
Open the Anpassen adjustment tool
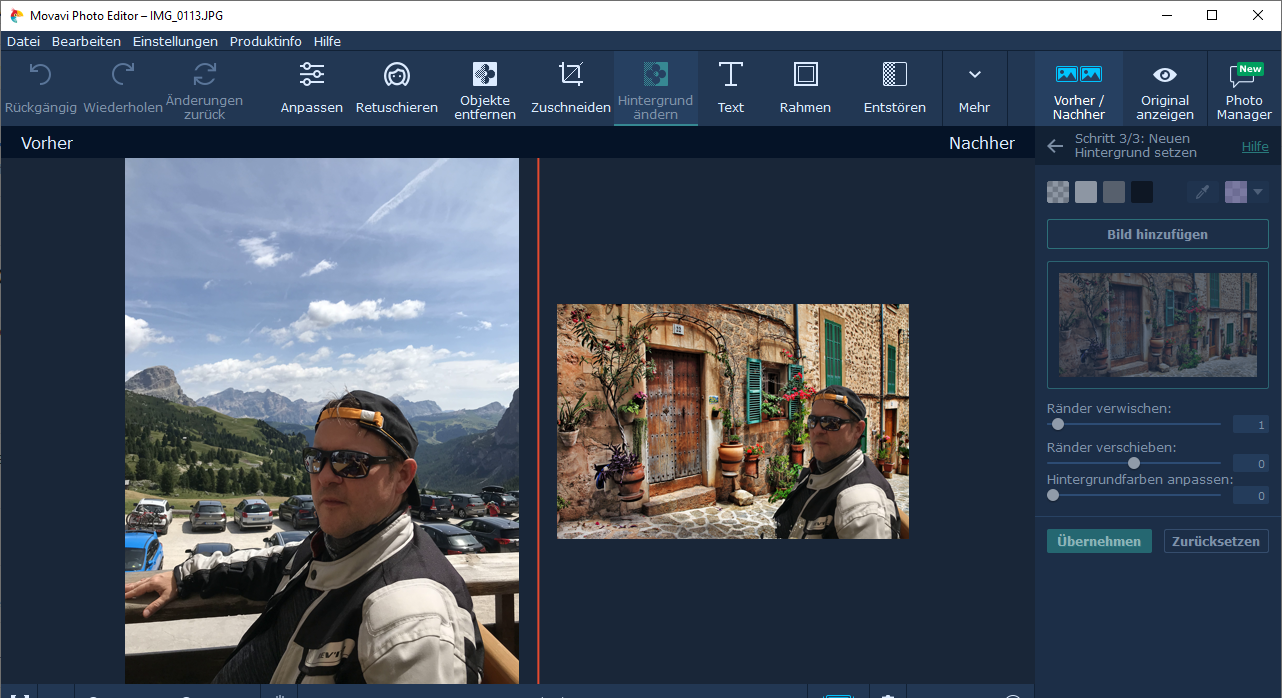[x=311, y=88]
